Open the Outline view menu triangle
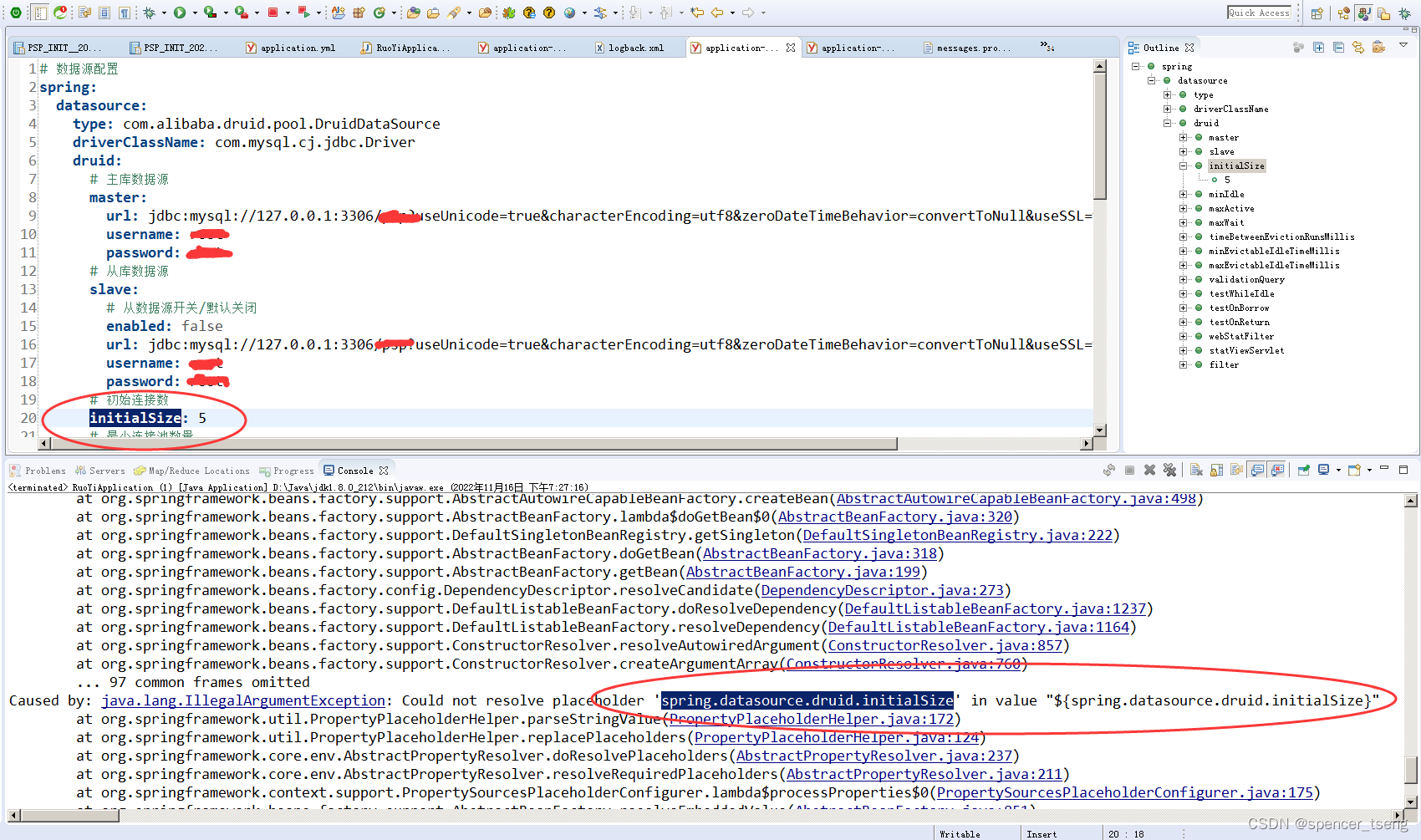1421x840 pixels. click(1403, 44)
